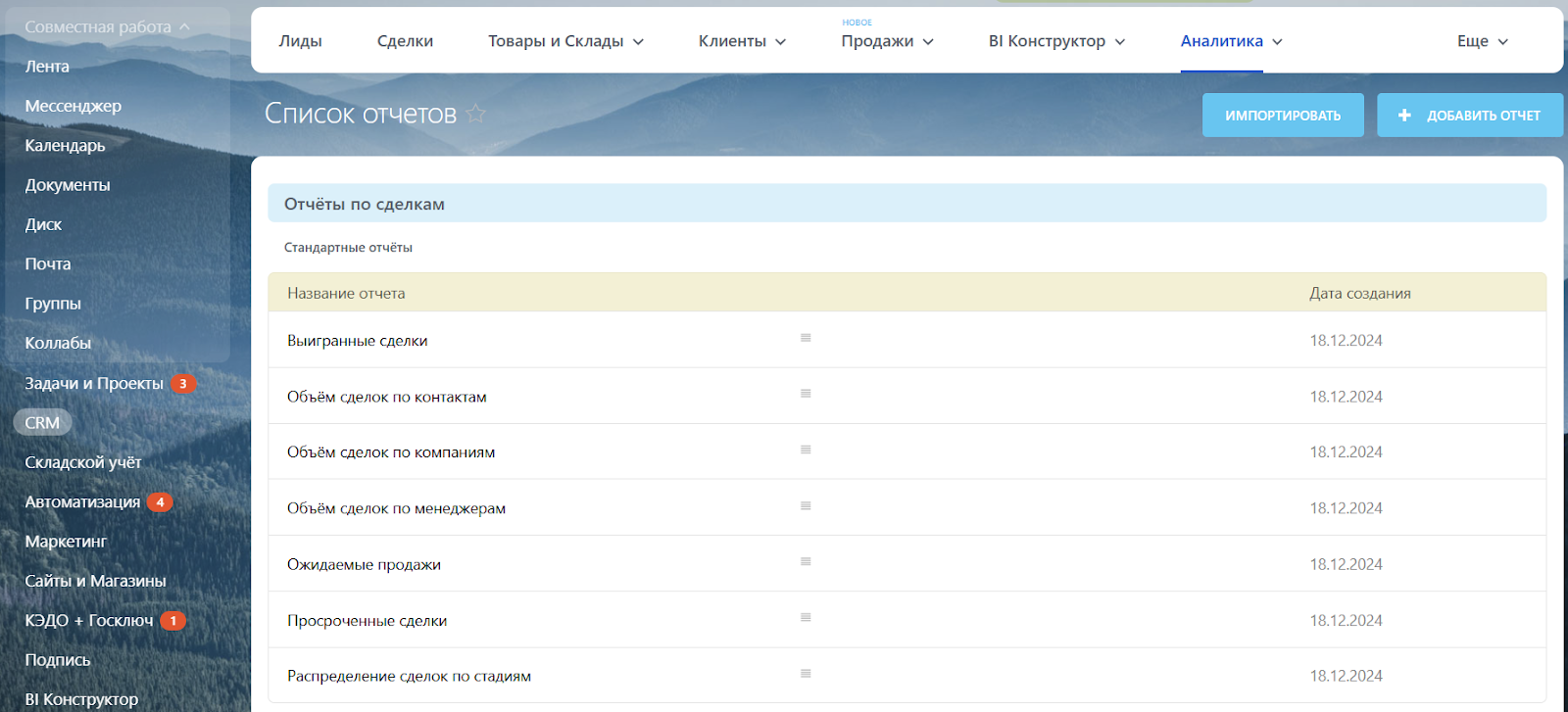Click Автоматизация notification badge 4
Screen dimensions: 1568x712
pyautogui.click(x=160, y=502)
